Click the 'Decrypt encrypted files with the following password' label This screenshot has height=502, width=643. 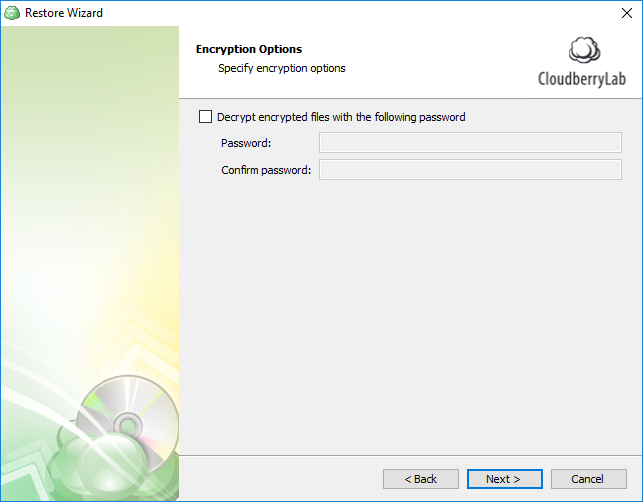[x=341, y=117]
